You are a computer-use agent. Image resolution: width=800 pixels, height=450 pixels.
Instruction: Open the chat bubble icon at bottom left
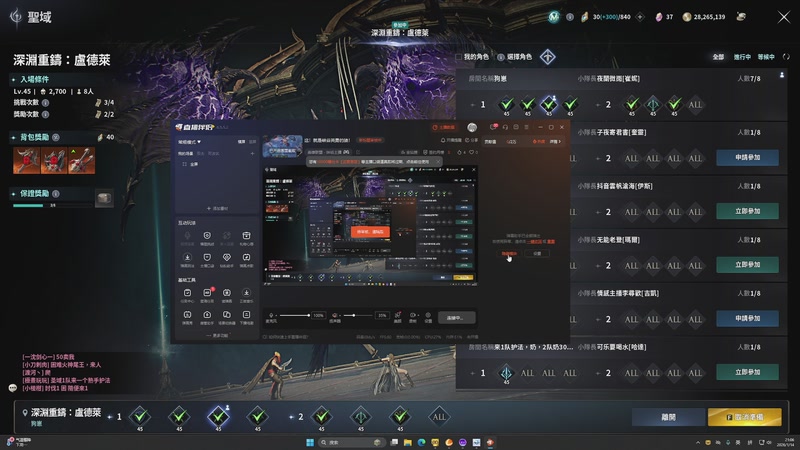pyautogui.click(x=13, y=388)
